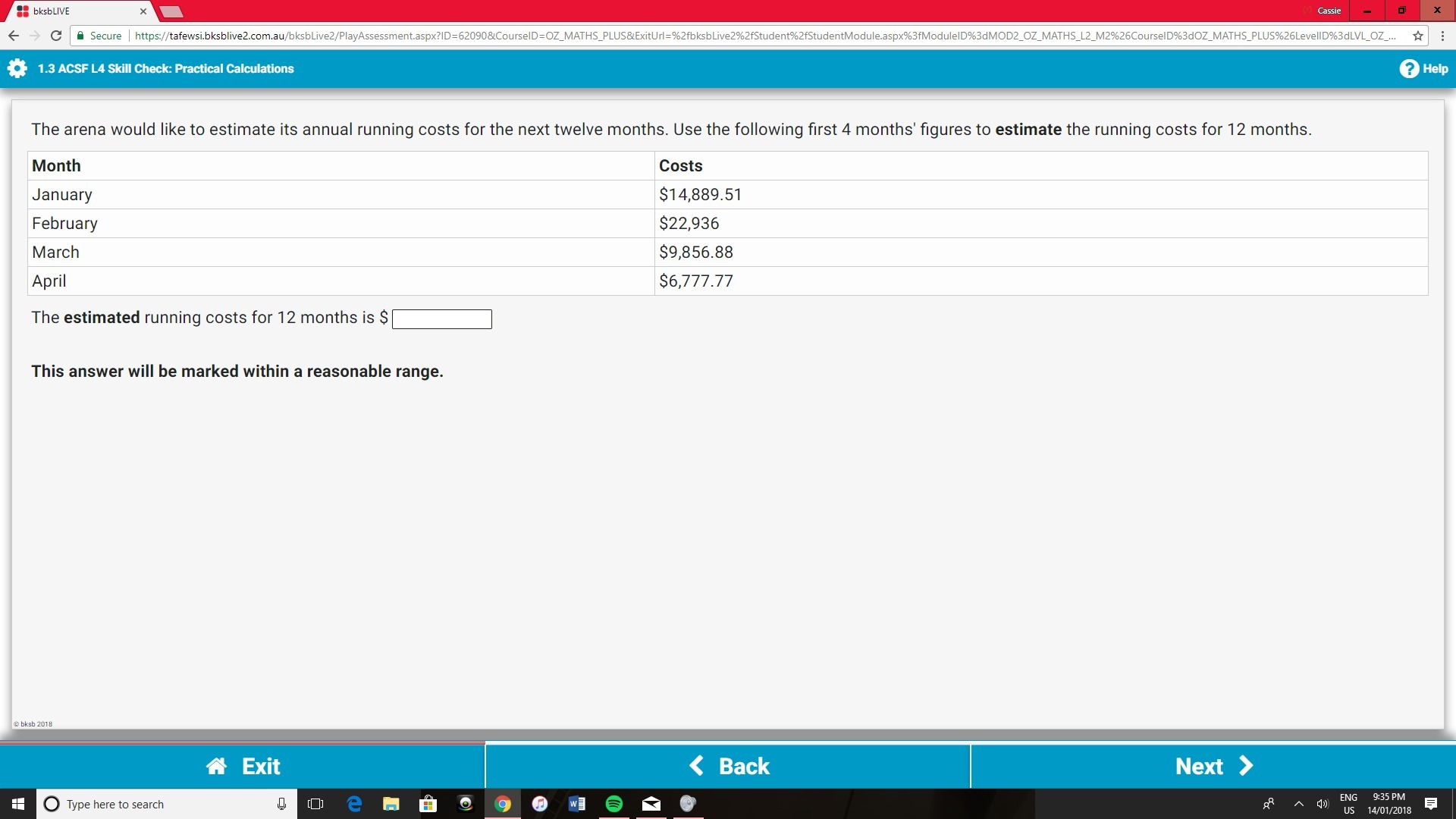1456x819 pixels.
Task: Exit the assessment via Exit button
Action: click(x=243, y=766)
